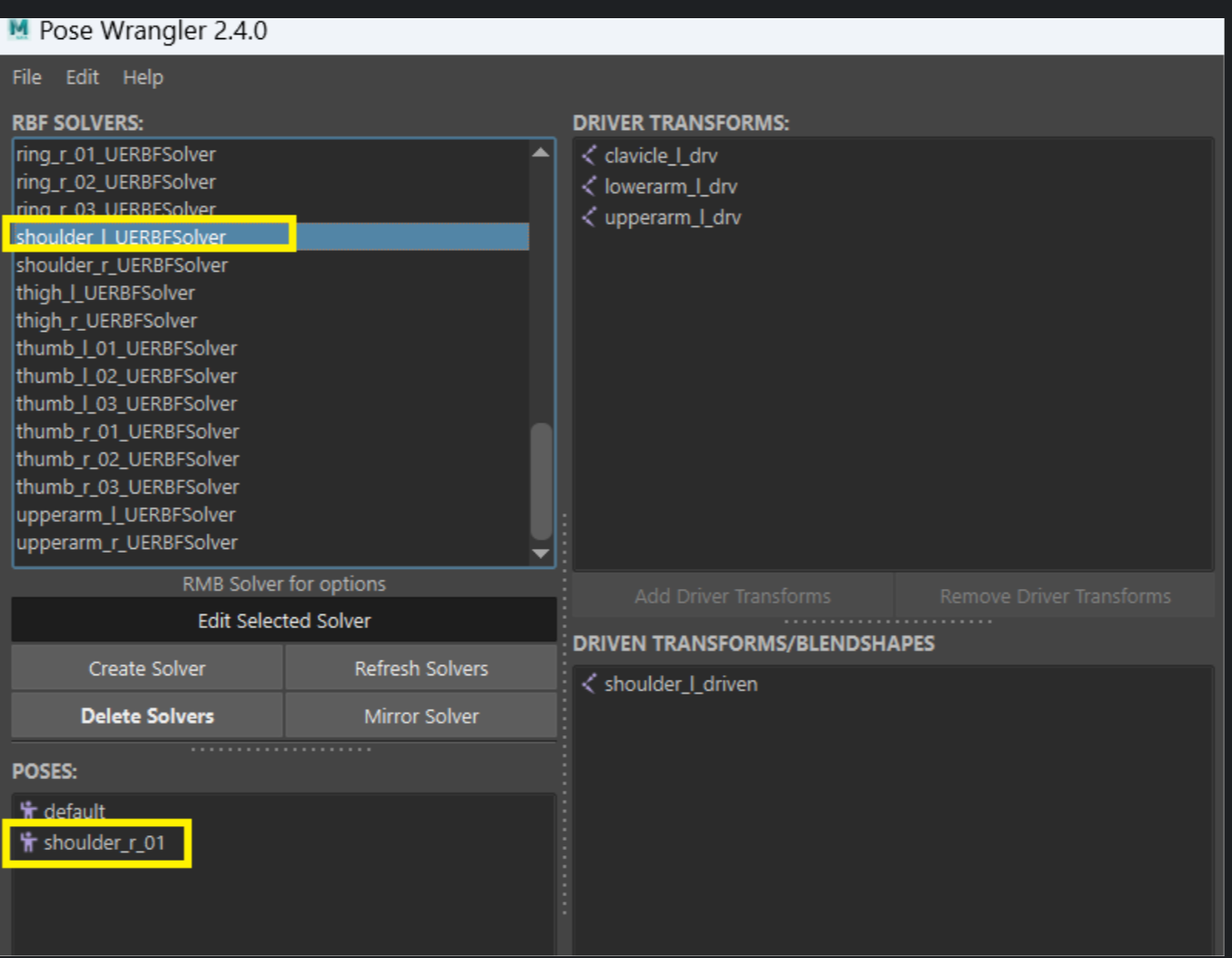Open the Help menu
1232x958 pixels.
point(143,77)
